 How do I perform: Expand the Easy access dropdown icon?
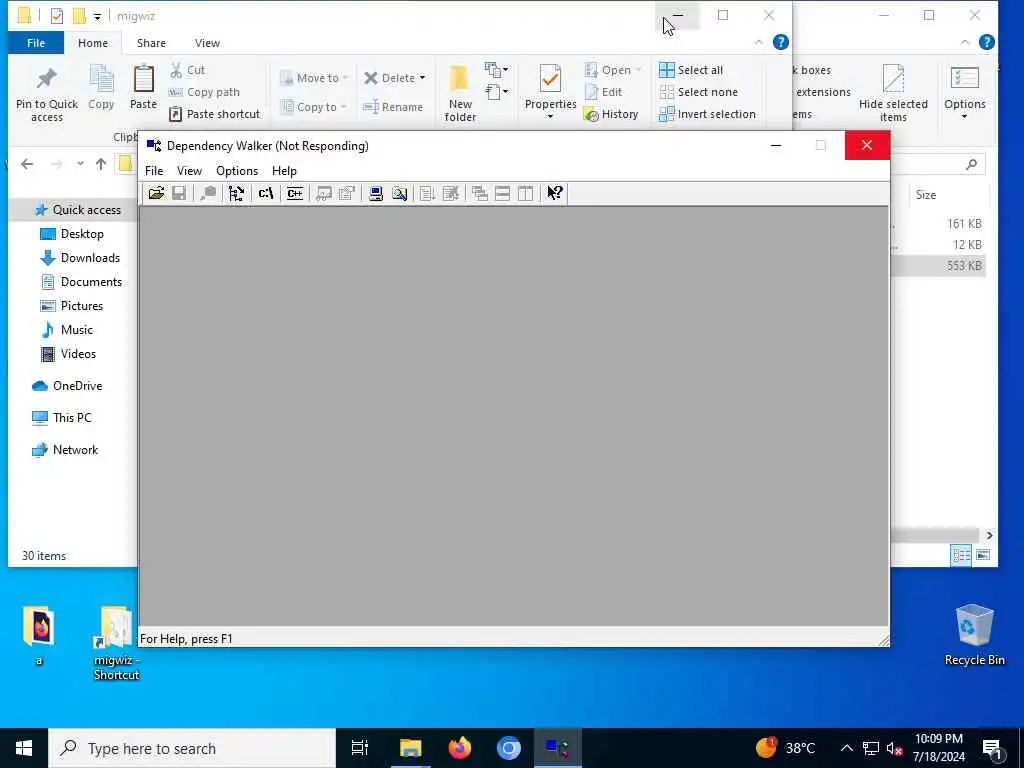[x=496, y=91]
